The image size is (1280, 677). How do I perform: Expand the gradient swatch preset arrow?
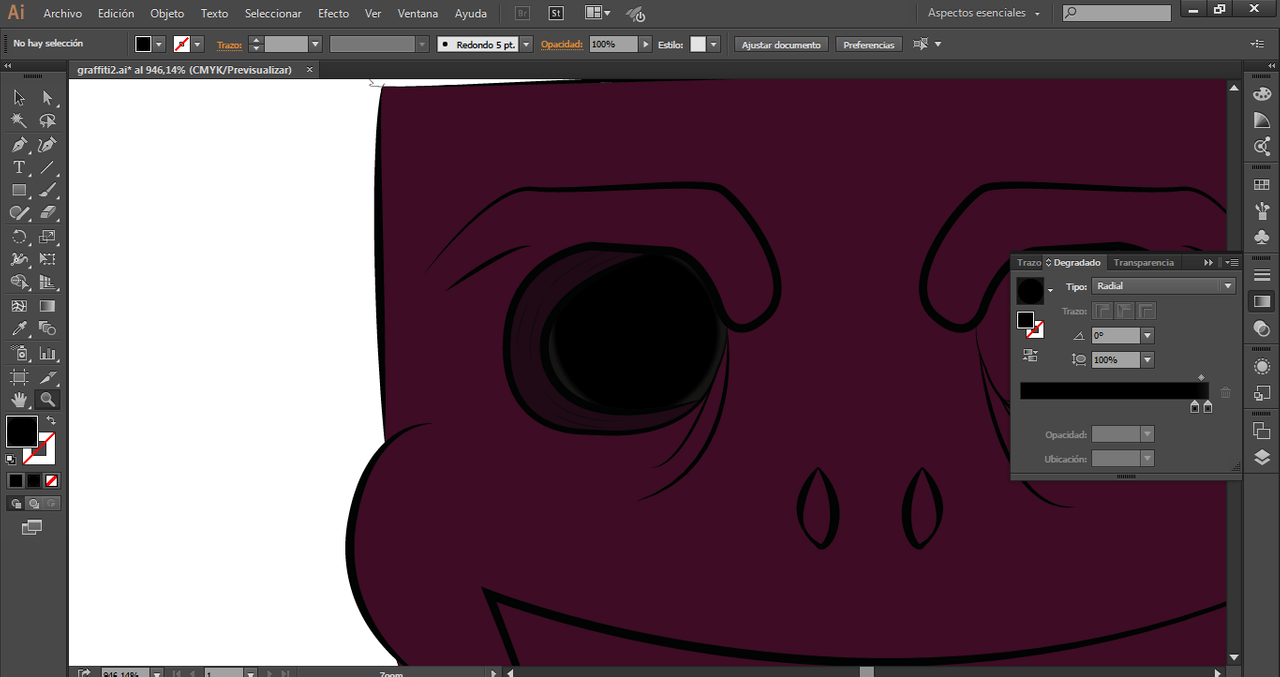pos(1050,291)
